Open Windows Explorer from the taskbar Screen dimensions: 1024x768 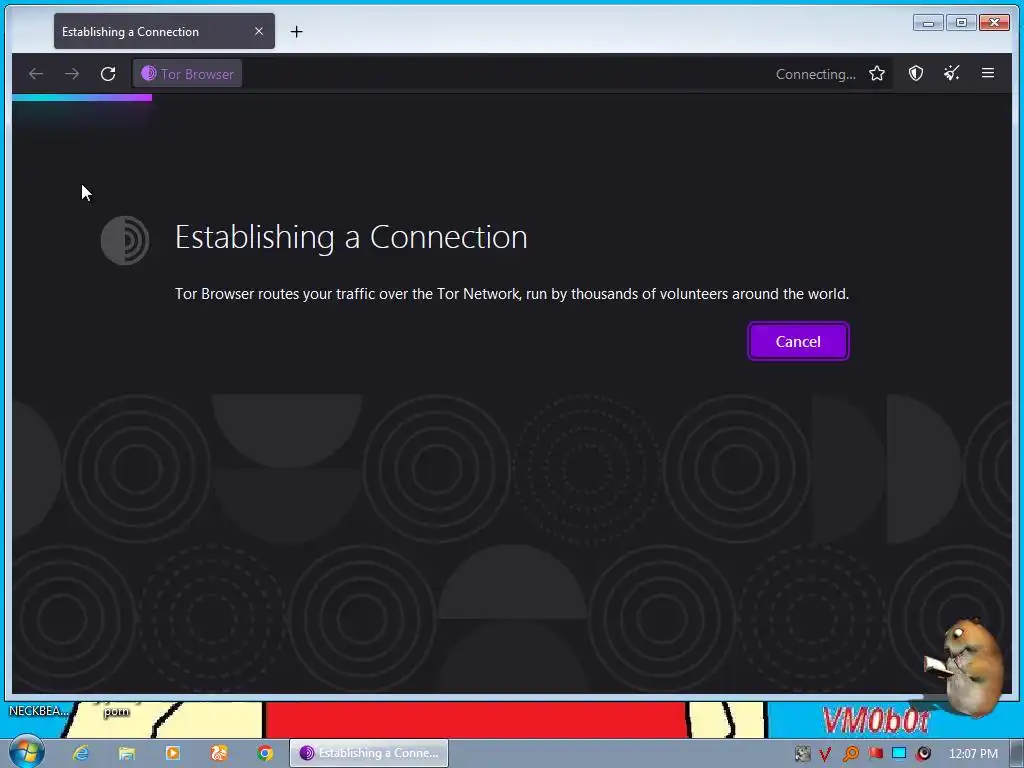pos(127,753)
